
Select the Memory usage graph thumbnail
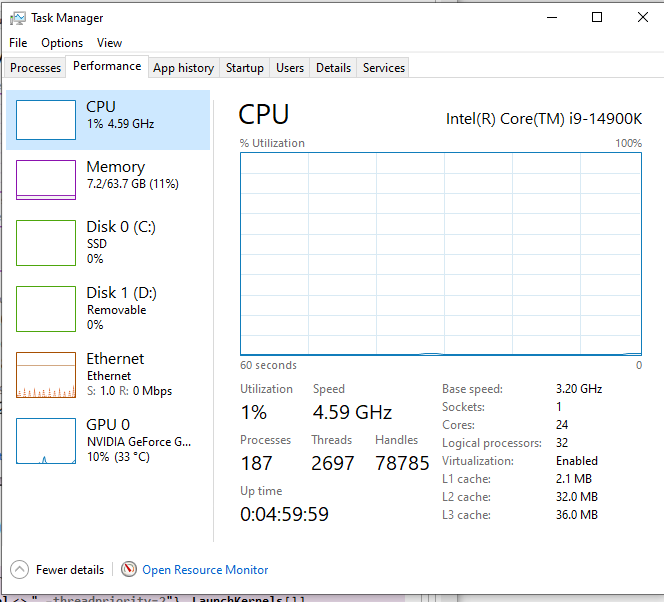point(46,180)
